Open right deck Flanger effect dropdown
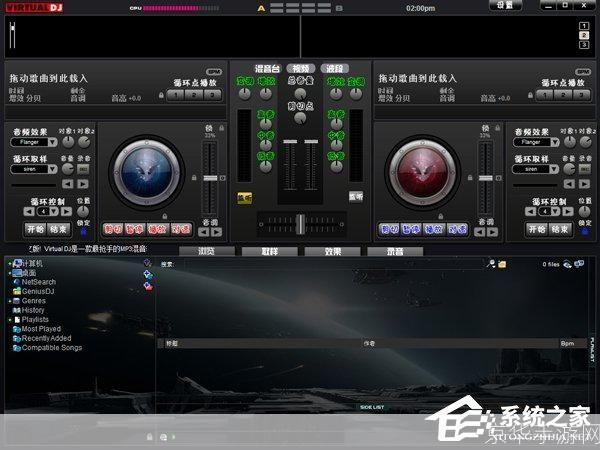Viewport: 600px width, 450px height. click(x=554, y=142)
